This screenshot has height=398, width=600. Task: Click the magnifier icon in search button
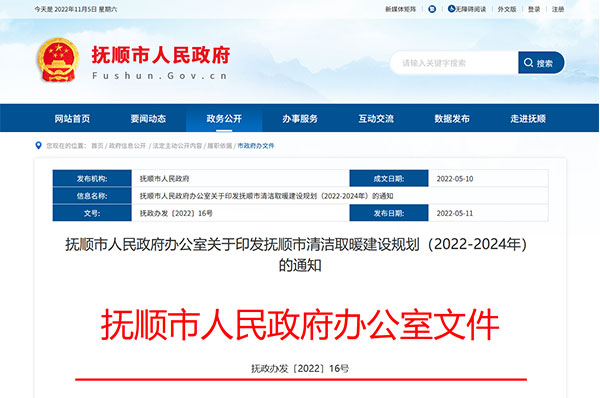tap(528, 63)
